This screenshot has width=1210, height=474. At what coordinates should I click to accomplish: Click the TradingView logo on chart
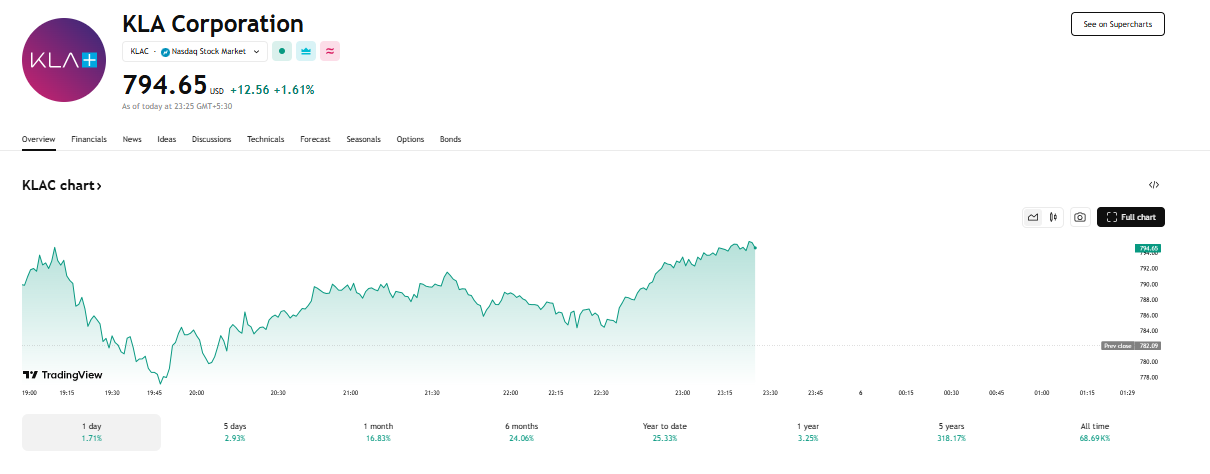62,375
